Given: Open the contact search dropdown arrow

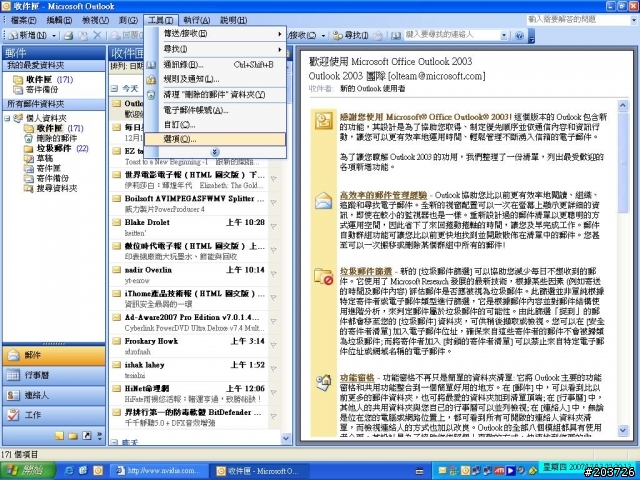Looking at the screenshot, I should coord(504,36).
